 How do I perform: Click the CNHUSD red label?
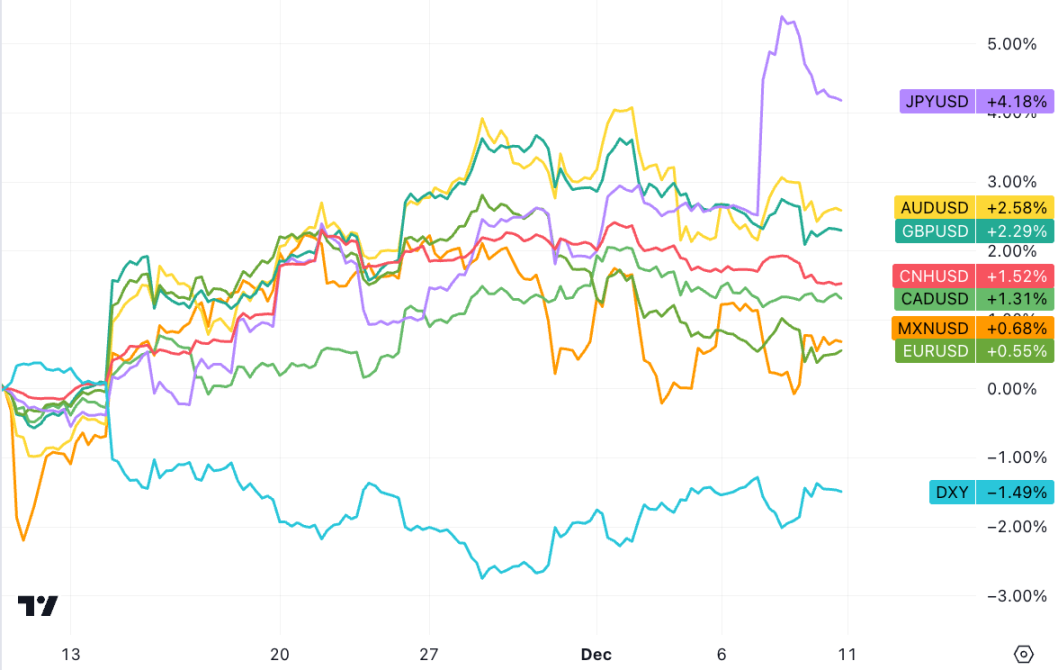click(935, 276)
